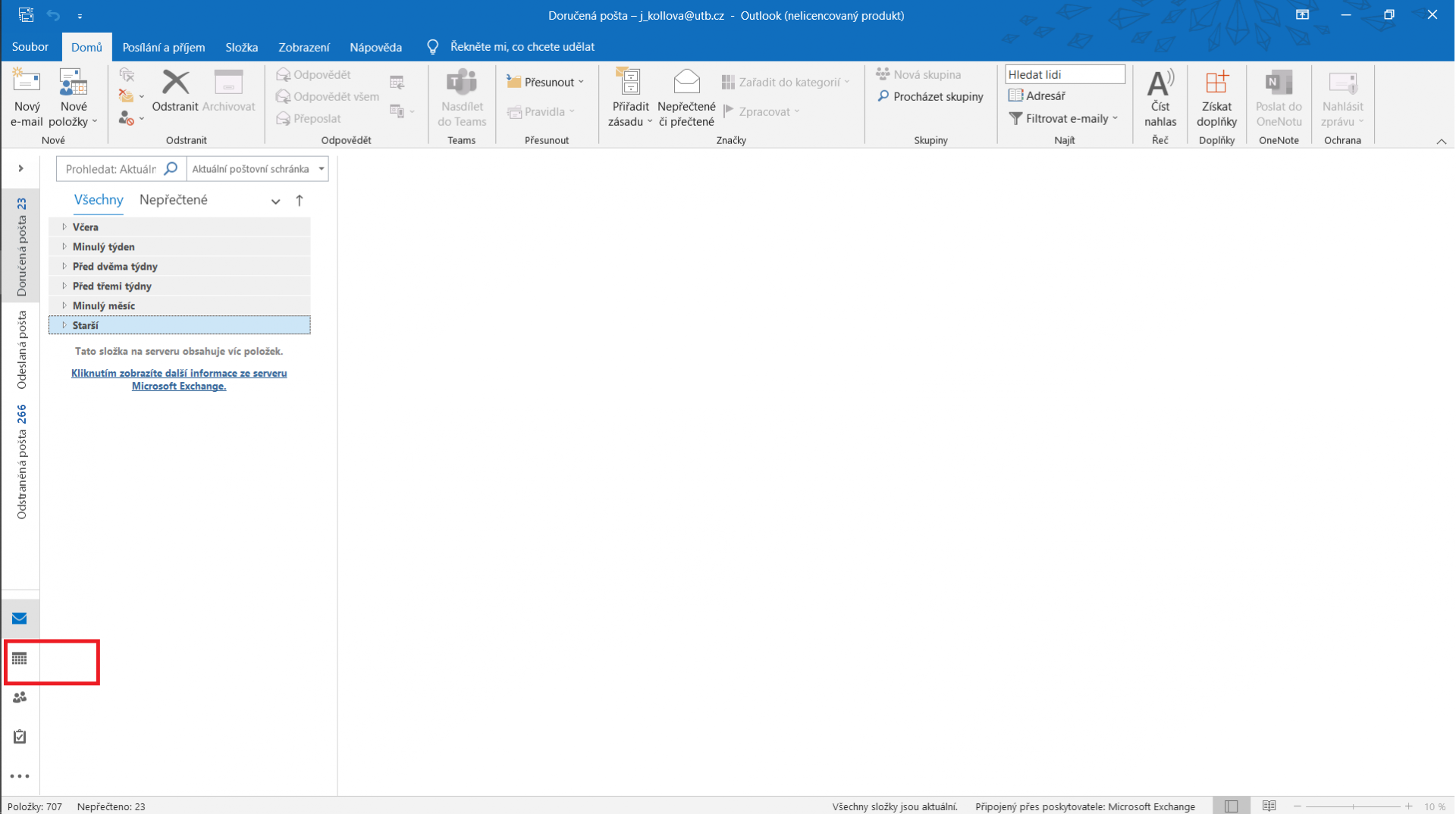Viewport: 1456px width, 814px height.
Task: Open the Tasks clipboard icon
Action: click(x=20, y=737)
